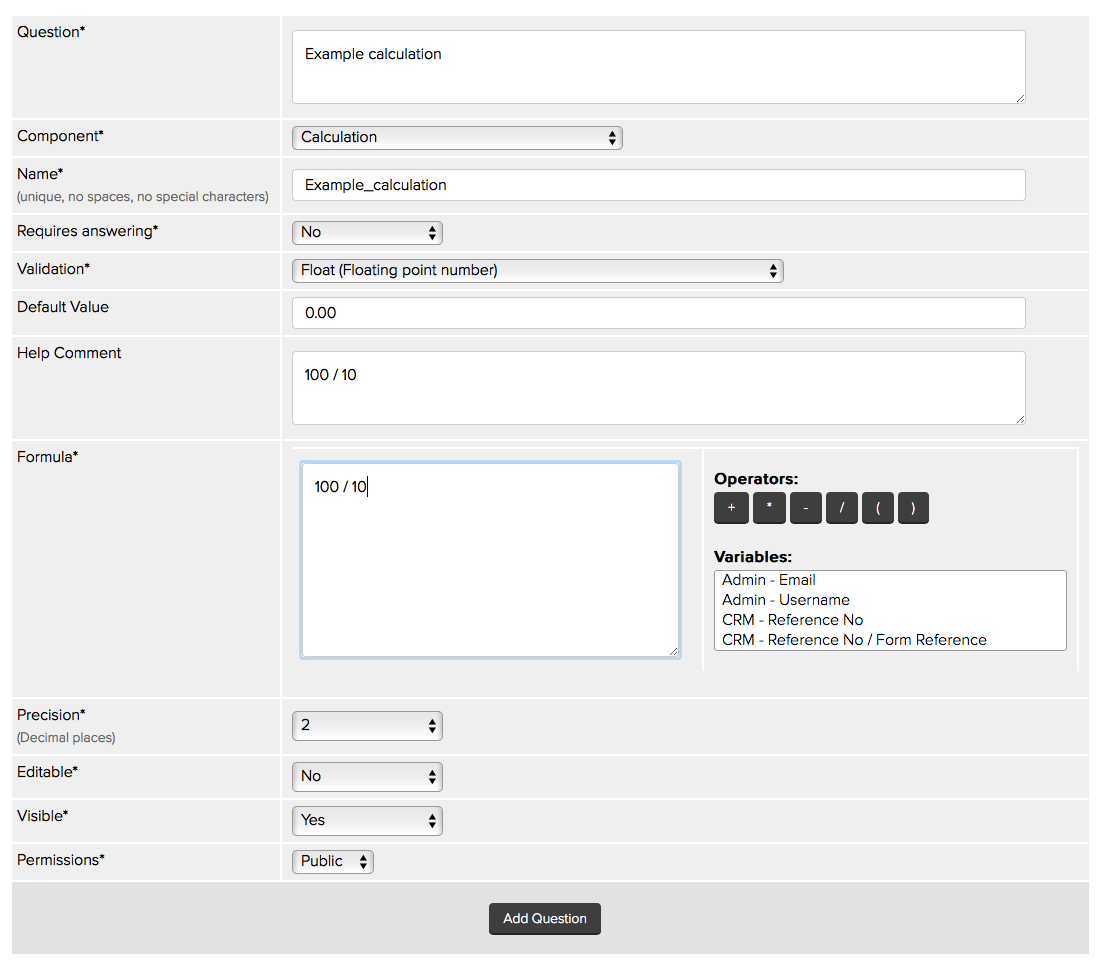Select Admin - Email variable
The height and width of the screenshot is (972, 1105).
[769, 580]
